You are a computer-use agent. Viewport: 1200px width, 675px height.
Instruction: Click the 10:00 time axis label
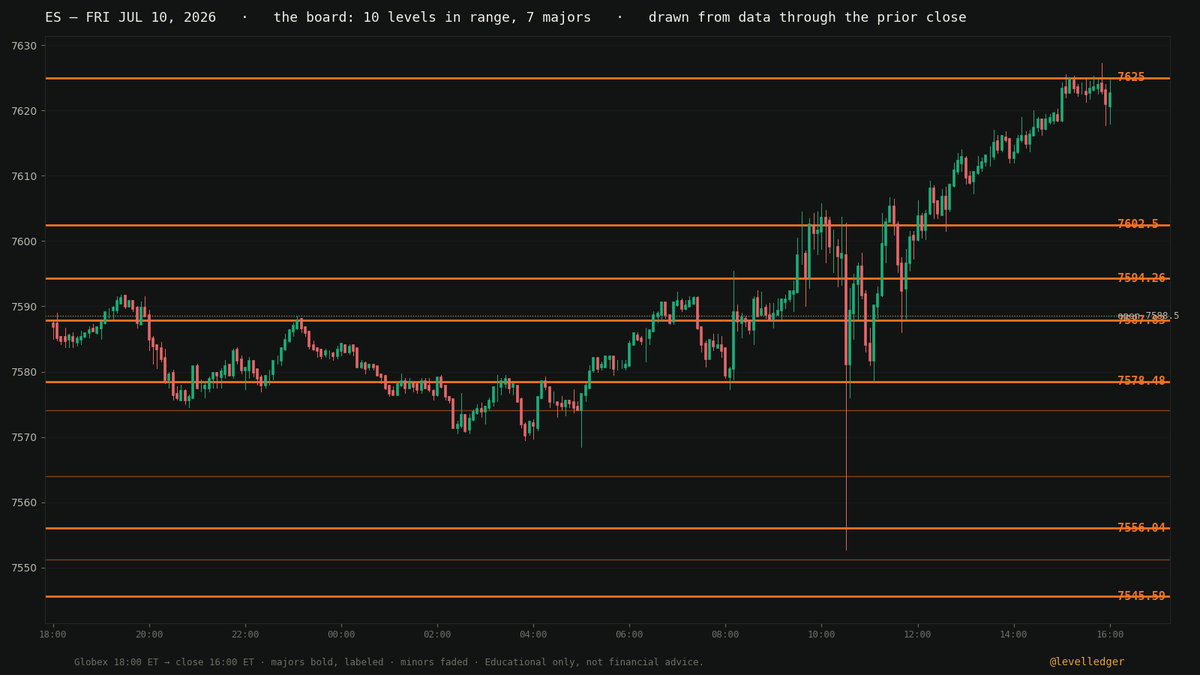821,634
